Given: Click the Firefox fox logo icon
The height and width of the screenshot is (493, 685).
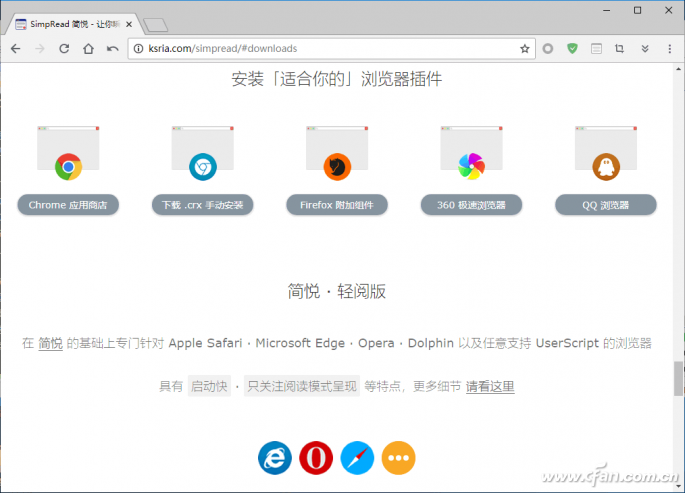Looking at the screenshot, I should tap(337, 166).
